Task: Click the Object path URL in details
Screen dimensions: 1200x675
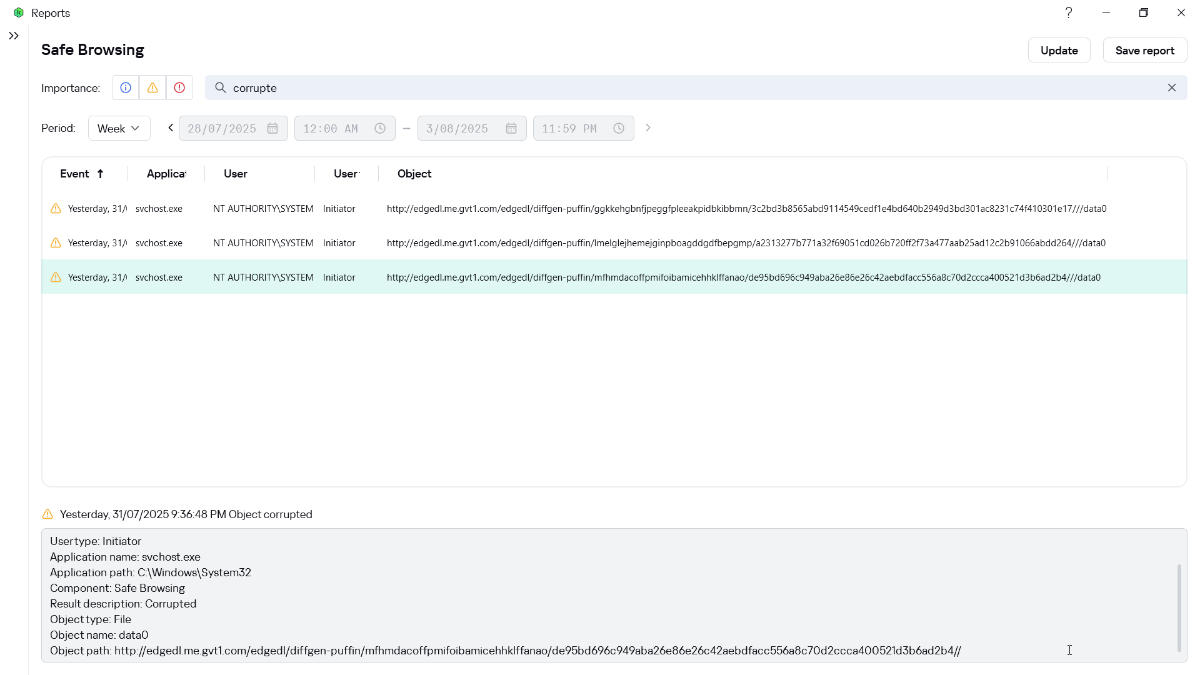Action: pos(537,651)
